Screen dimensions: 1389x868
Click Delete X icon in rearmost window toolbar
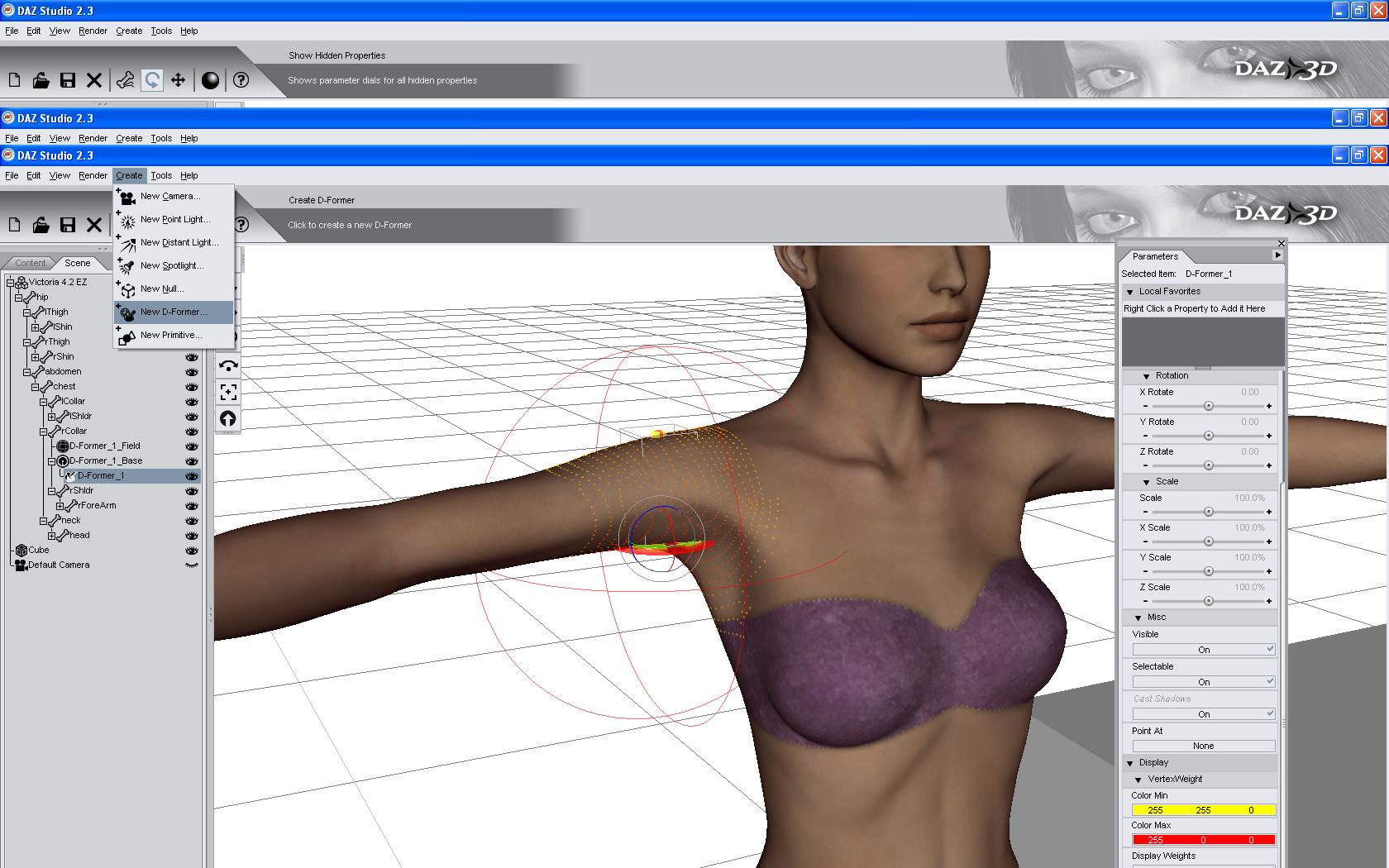[94, 80]
